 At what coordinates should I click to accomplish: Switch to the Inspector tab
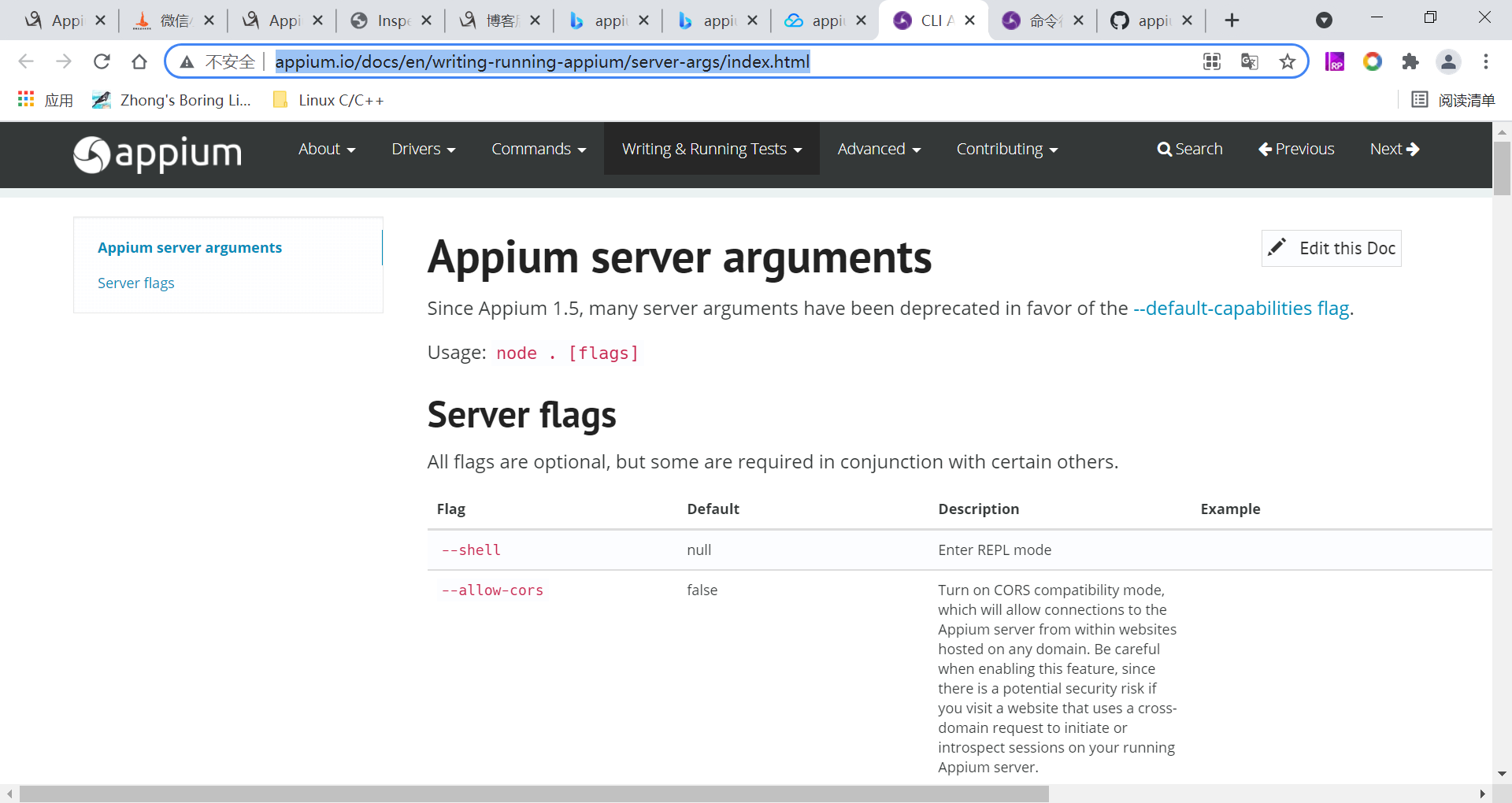(382, 20)
